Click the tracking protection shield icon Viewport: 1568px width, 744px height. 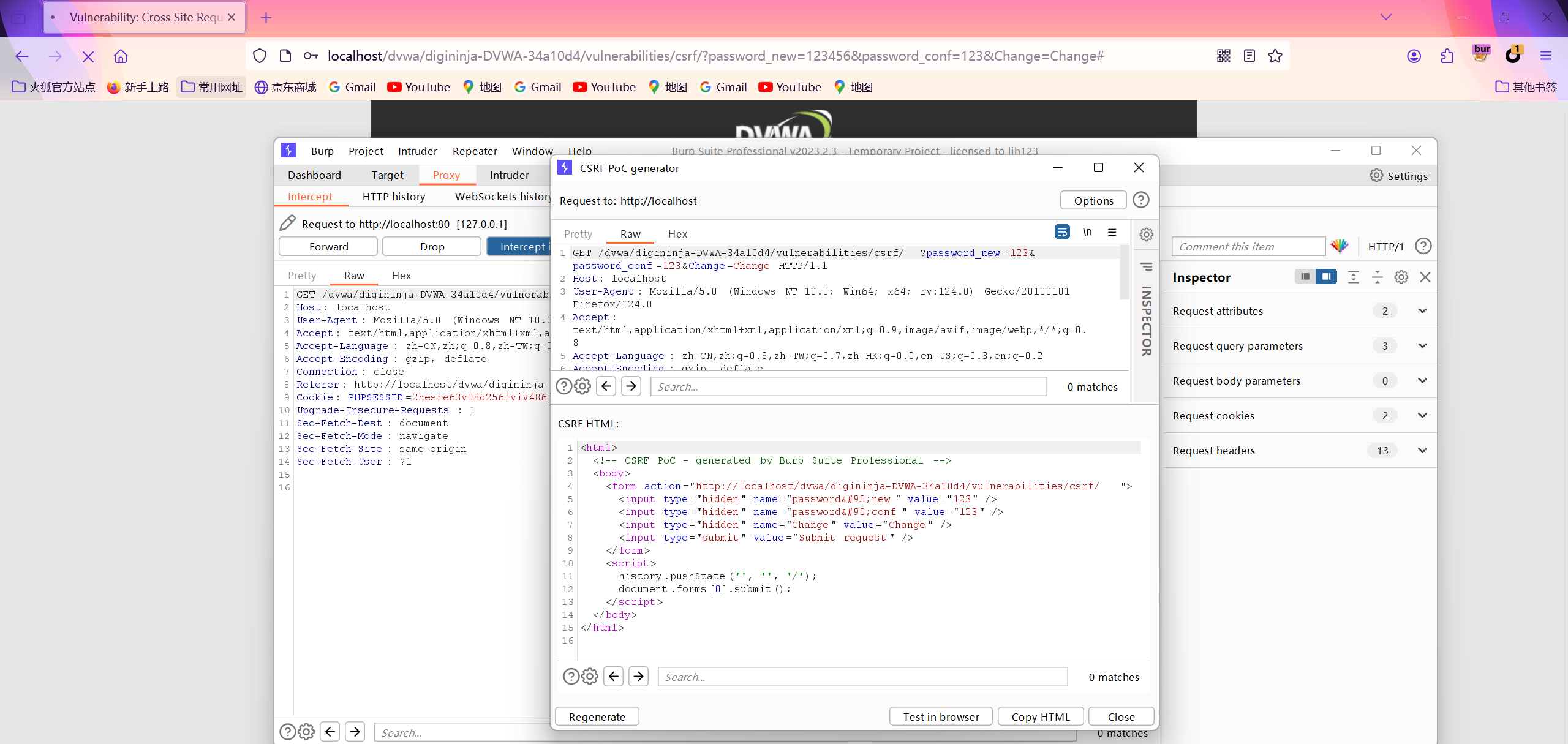pos(260,56)
